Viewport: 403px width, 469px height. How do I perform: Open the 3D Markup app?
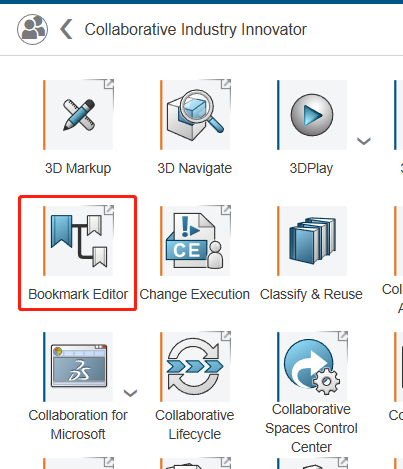point(78,115)
